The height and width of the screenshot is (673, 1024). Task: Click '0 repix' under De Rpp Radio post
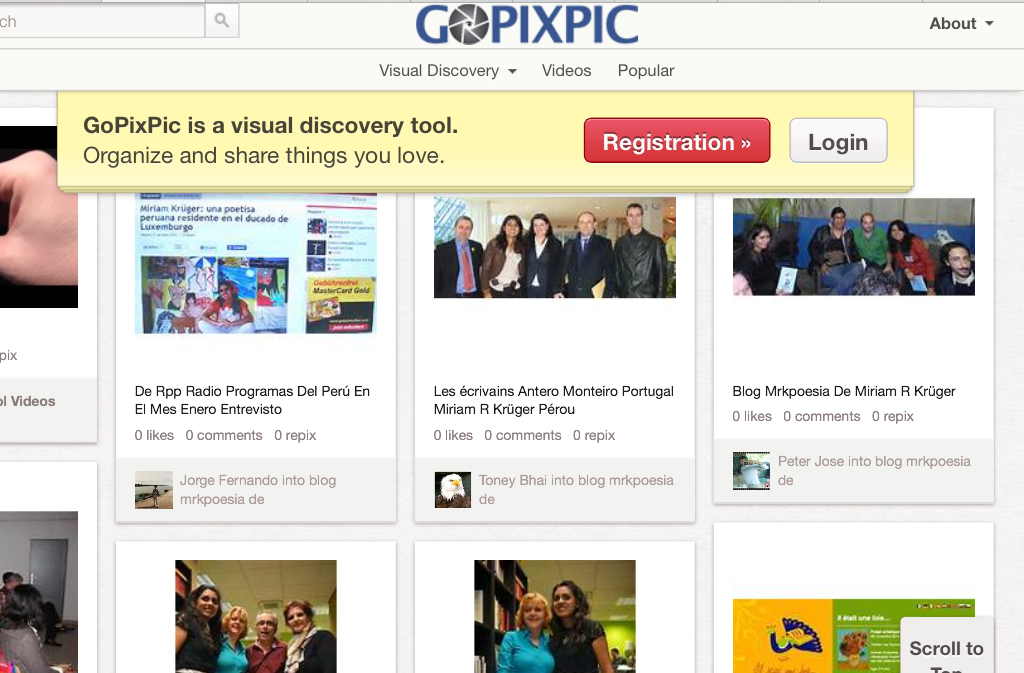[295, 435]
